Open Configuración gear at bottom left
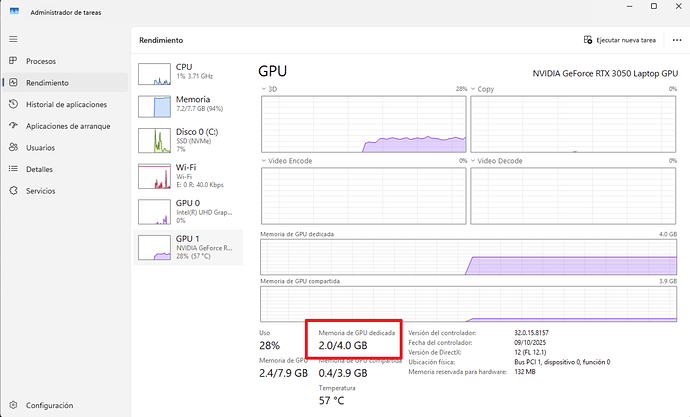 pyautogui.click(x=14, y=405)
